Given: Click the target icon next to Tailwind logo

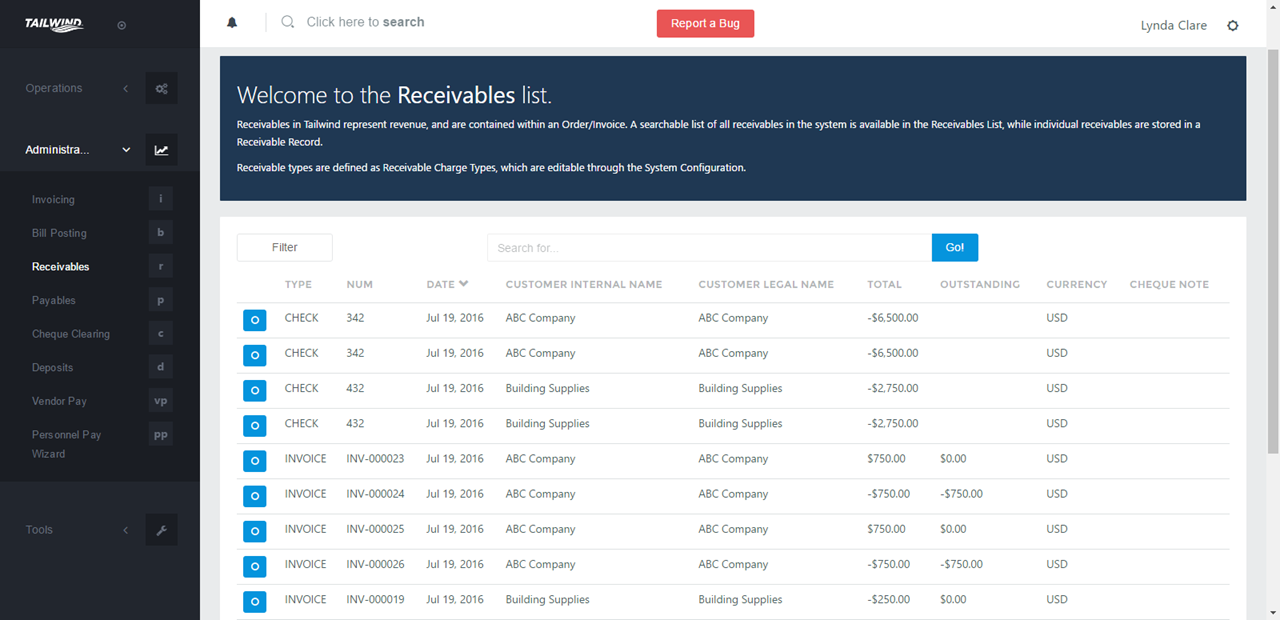Looking at the screenshot, I should coord(121,25).
